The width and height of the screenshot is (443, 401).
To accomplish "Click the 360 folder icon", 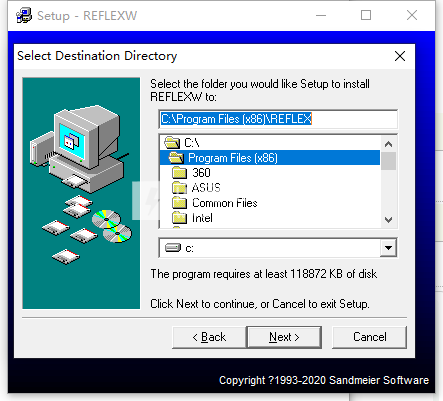I will tap(180, 173).
